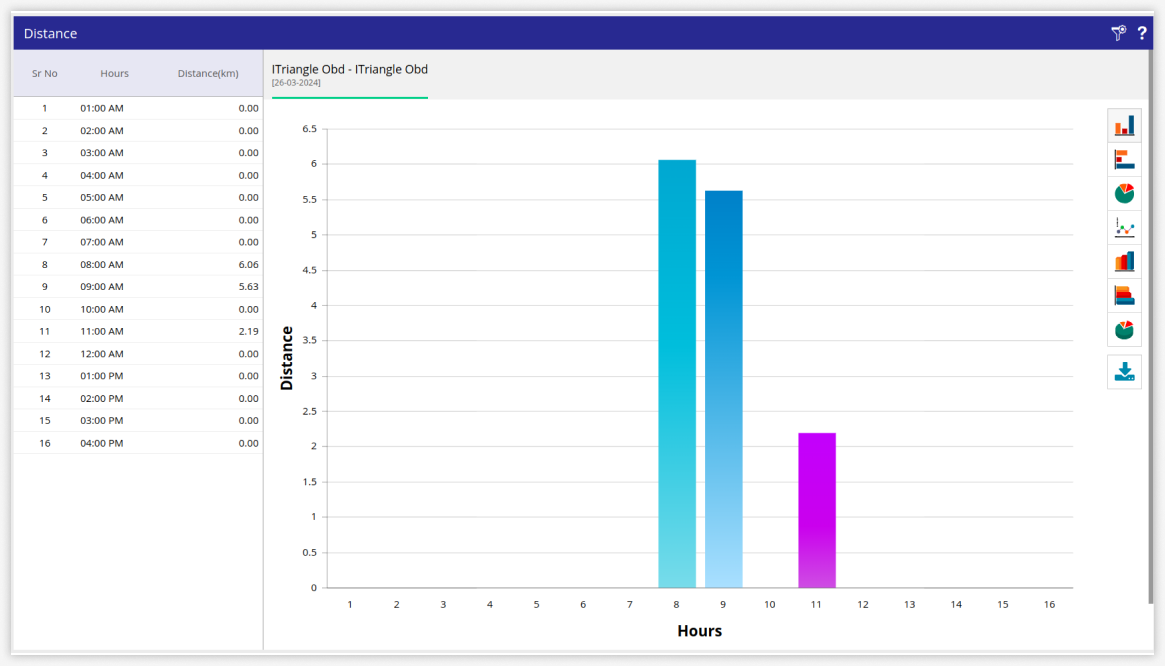Select the 08:00 AM row in the table
This screenshot has width=1165, height=666.
(x=138, y=265)
